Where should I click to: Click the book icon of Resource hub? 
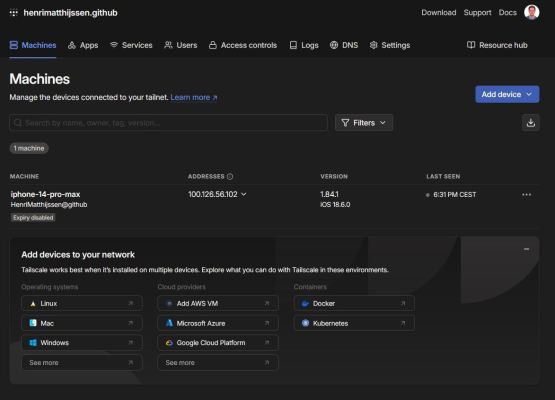(x=471, y=45)
